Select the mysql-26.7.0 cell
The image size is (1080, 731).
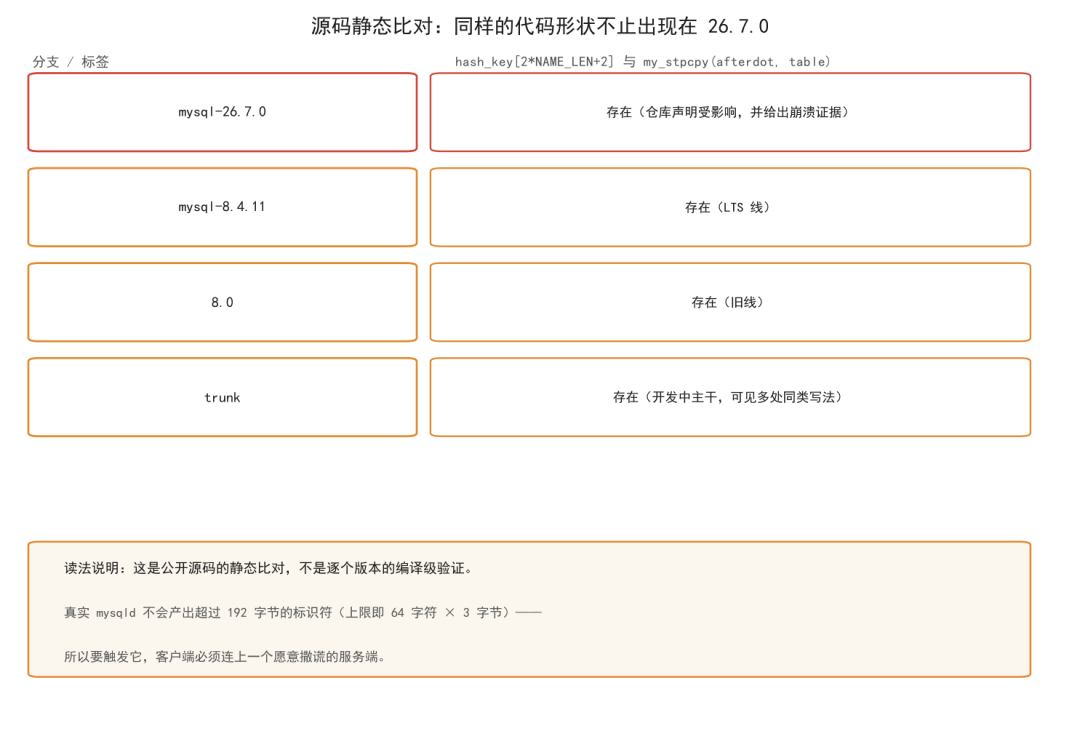pos(222,112)
